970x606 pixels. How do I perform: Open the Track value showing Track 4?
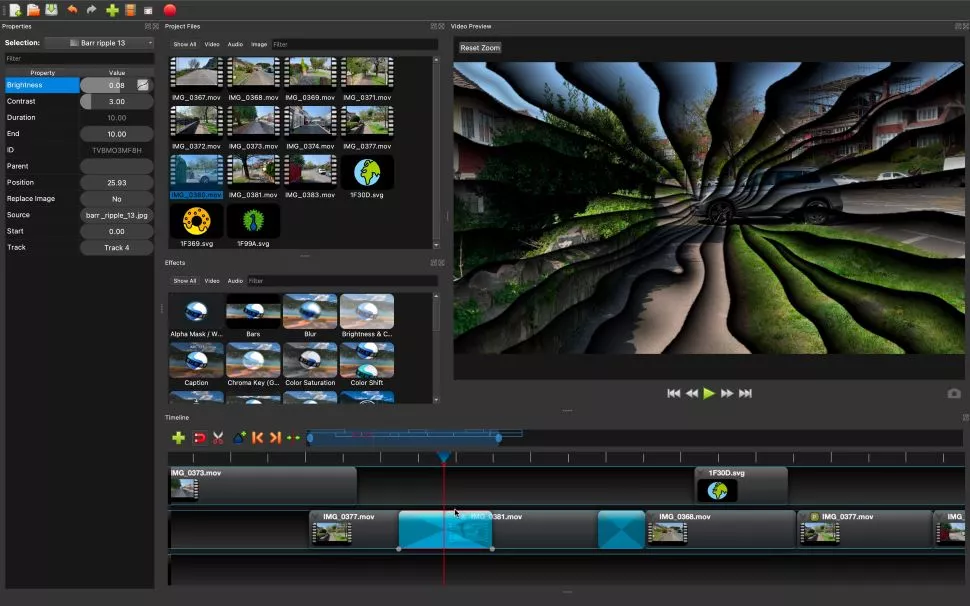click(116, 247)
